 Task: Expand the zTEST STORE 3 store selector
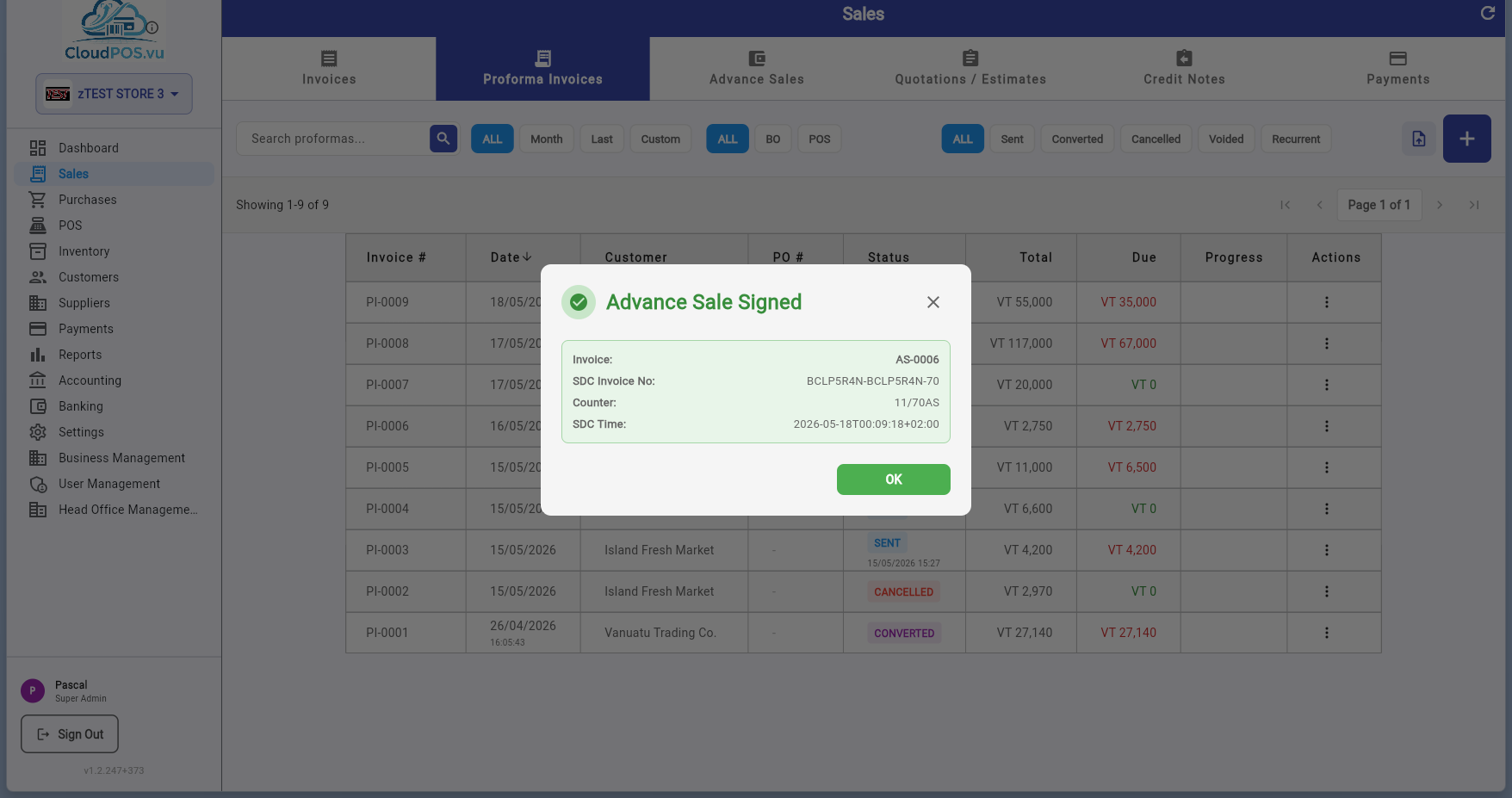[x=114, y=94]
